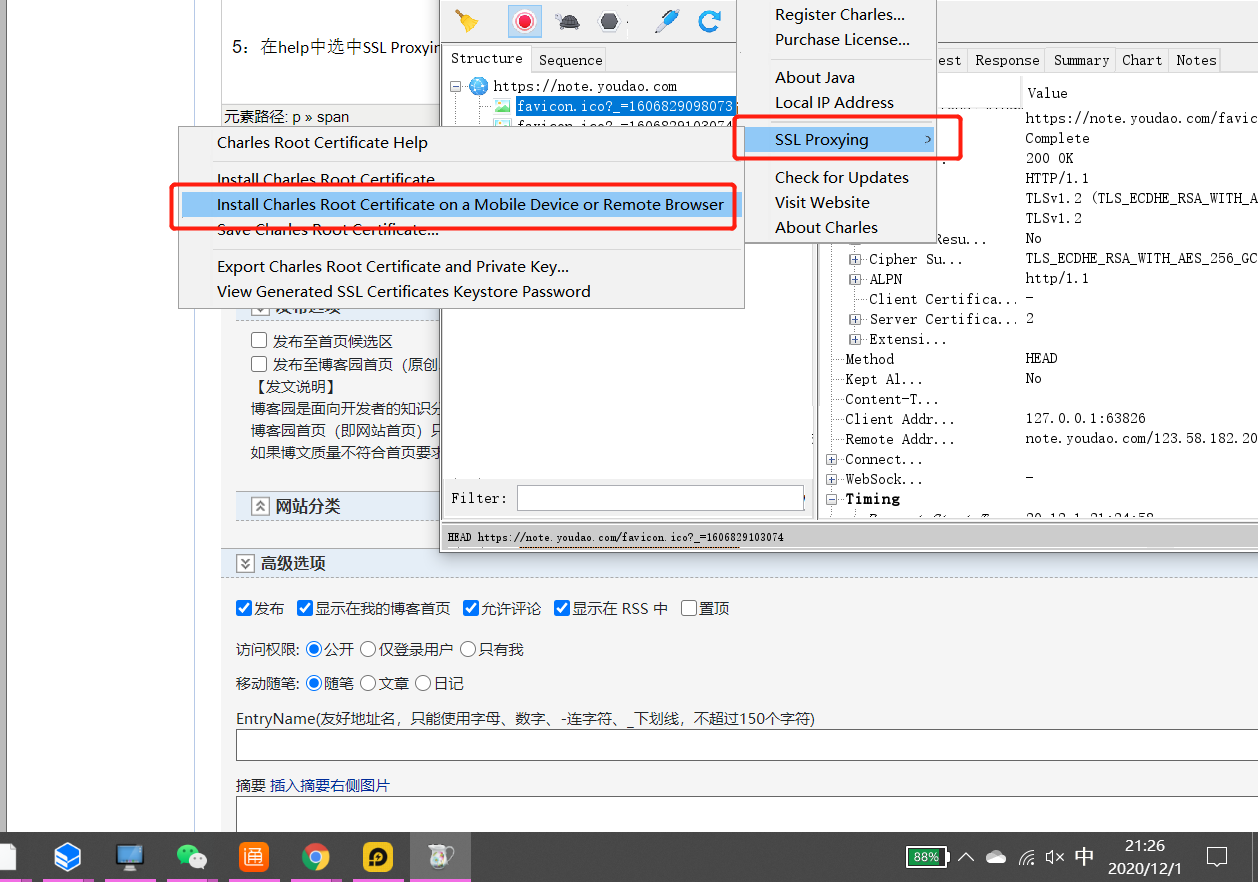Open the notification center icon
This screenshot has width=1258, height=882.
pos(1217,857)
